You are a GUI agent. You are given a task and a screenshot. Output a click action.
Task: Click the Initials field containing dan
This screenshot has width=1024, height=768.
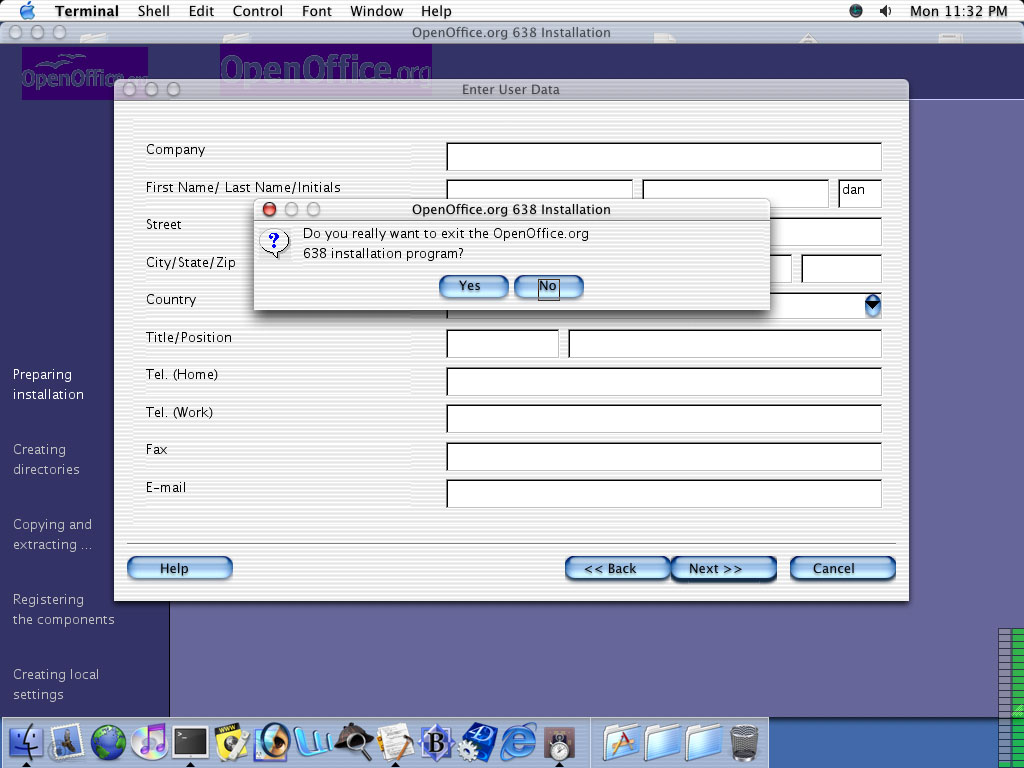(859, 194)
